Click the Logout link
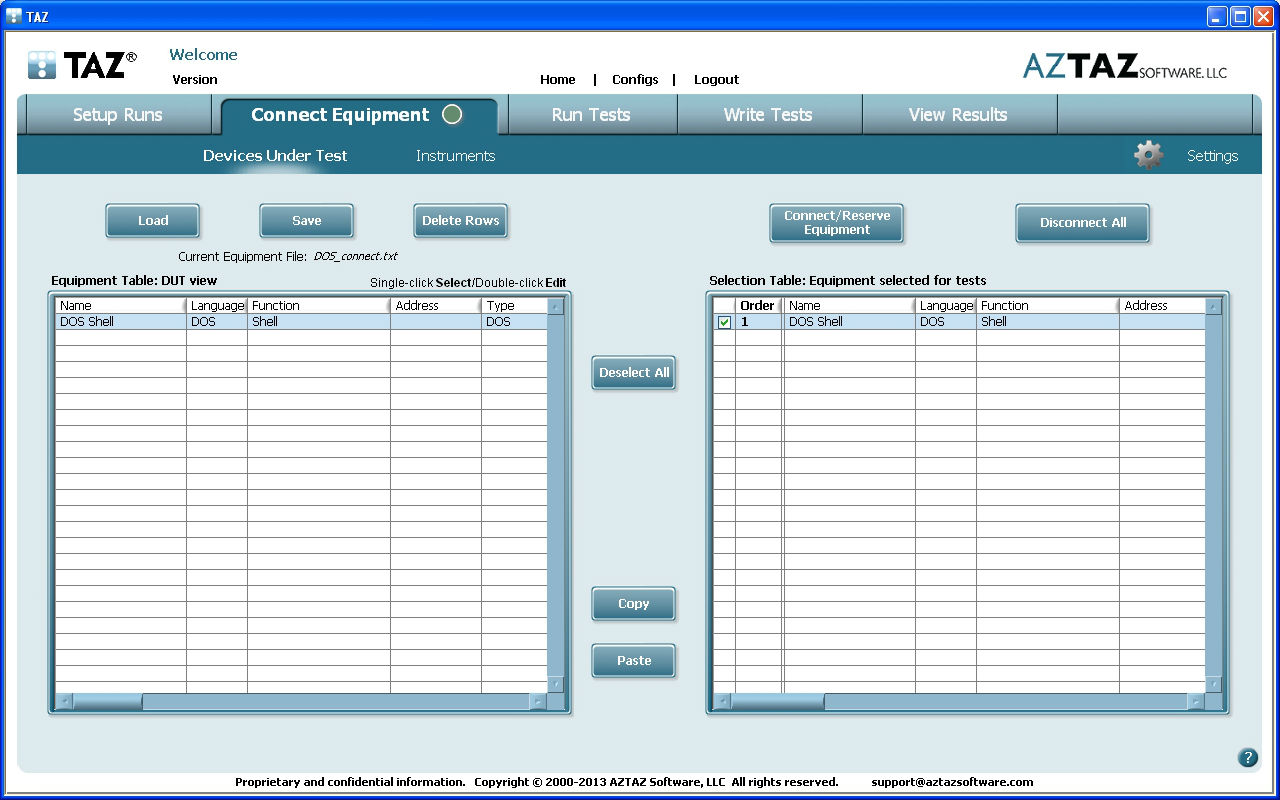 tap(716, 80)
